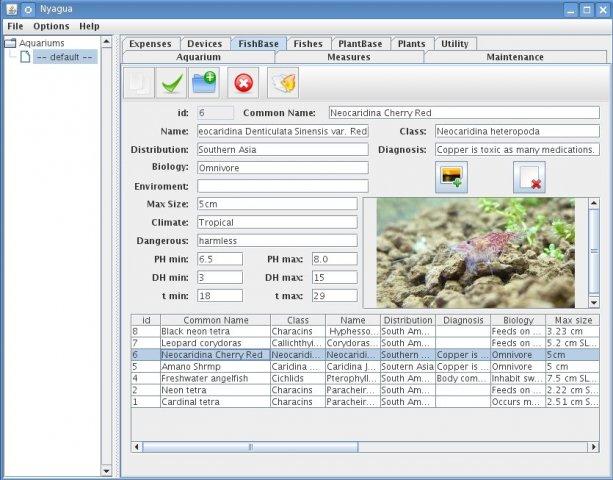Viewport: 613px width, 480px height.
Task: Click the eraser clear fields icon
Action: pos(283,83)
